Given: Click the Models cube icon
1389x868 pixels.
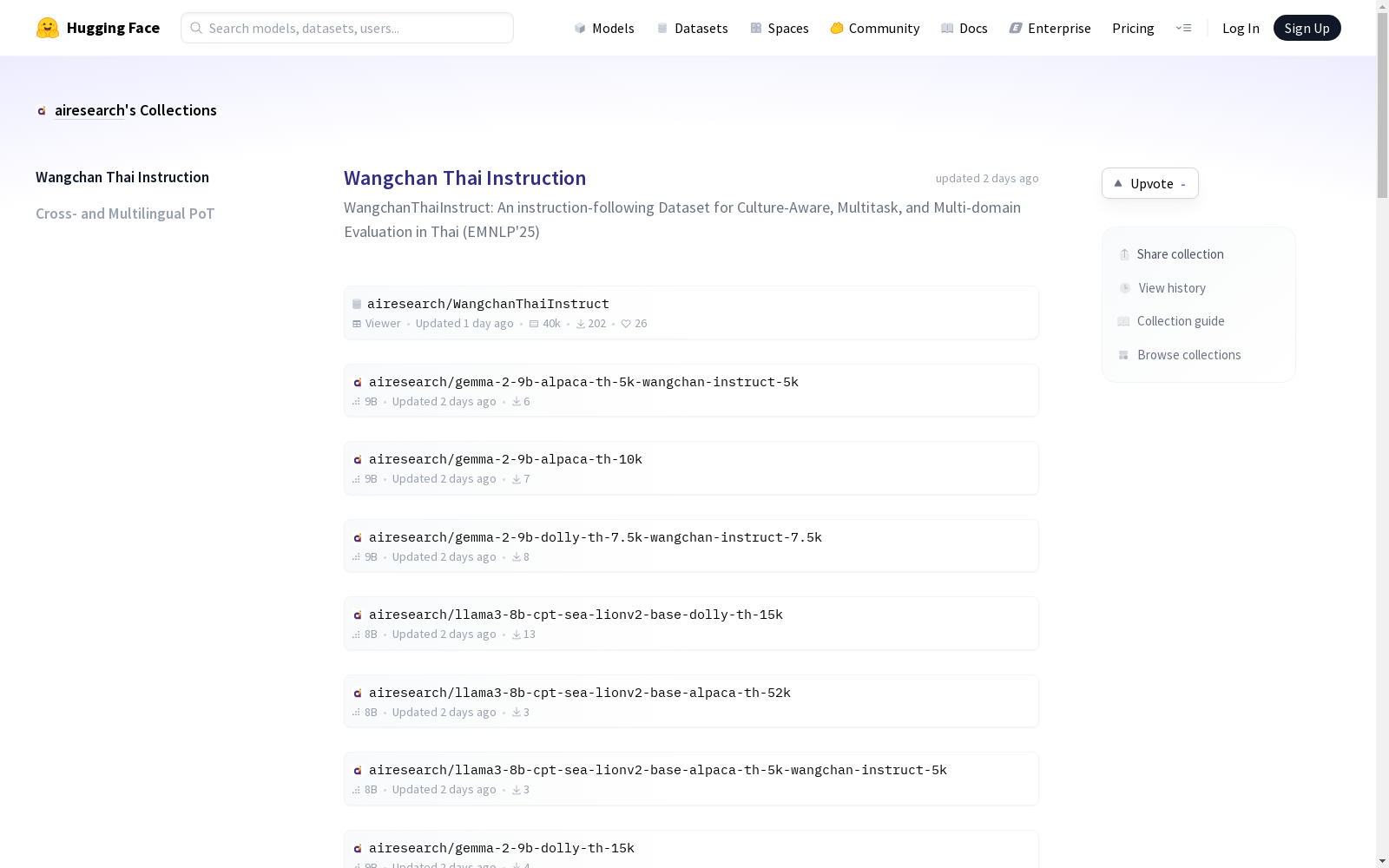Looking at the screenshot, I should (580, 28).
